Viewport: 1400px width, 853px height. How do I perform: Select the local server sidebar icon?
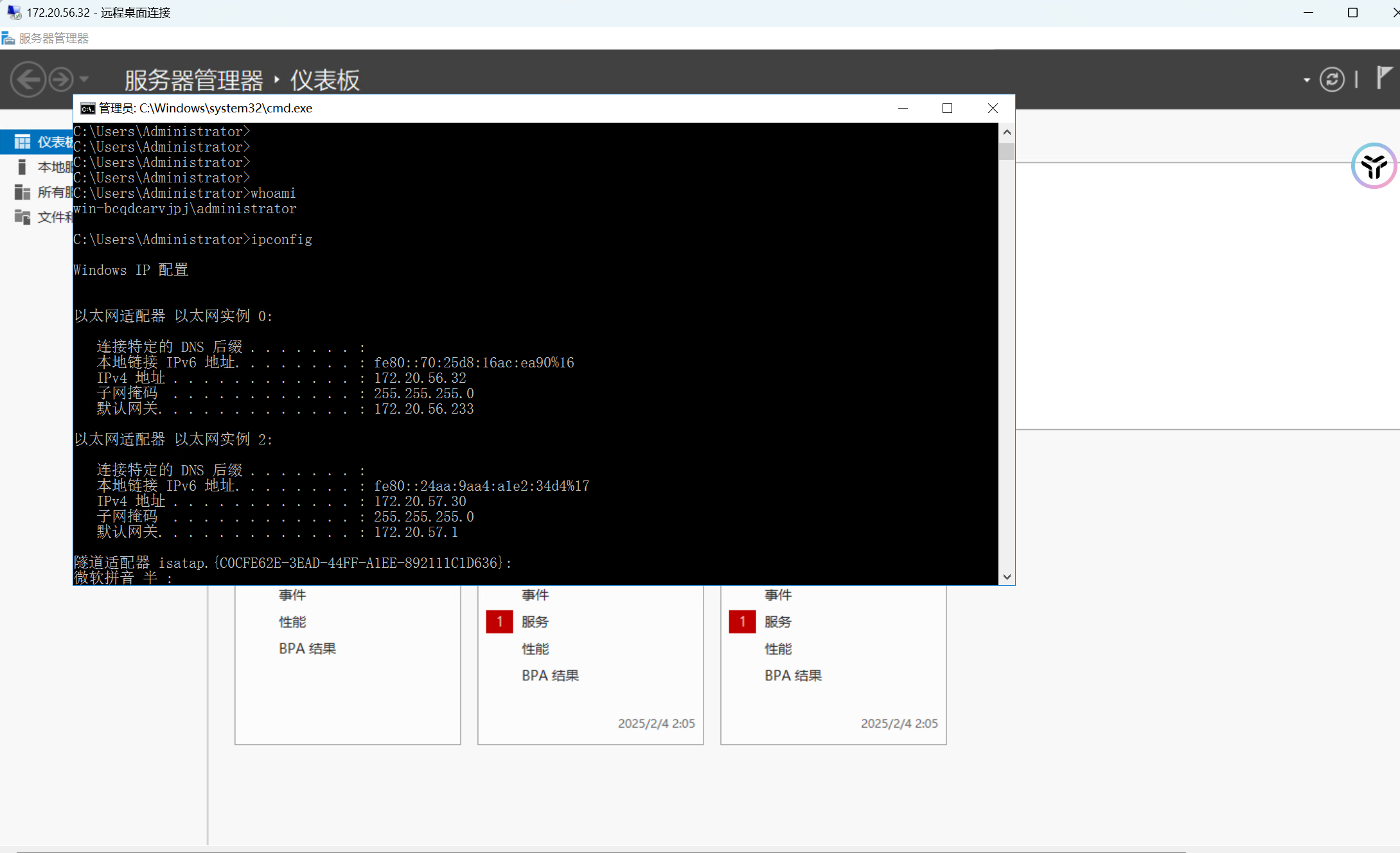22,167
